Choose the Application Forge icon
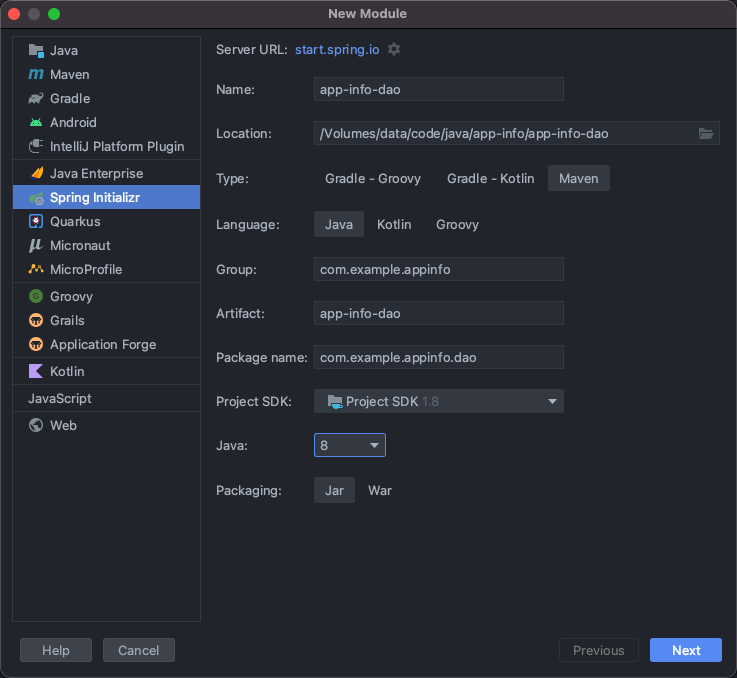 pos(36,344)
